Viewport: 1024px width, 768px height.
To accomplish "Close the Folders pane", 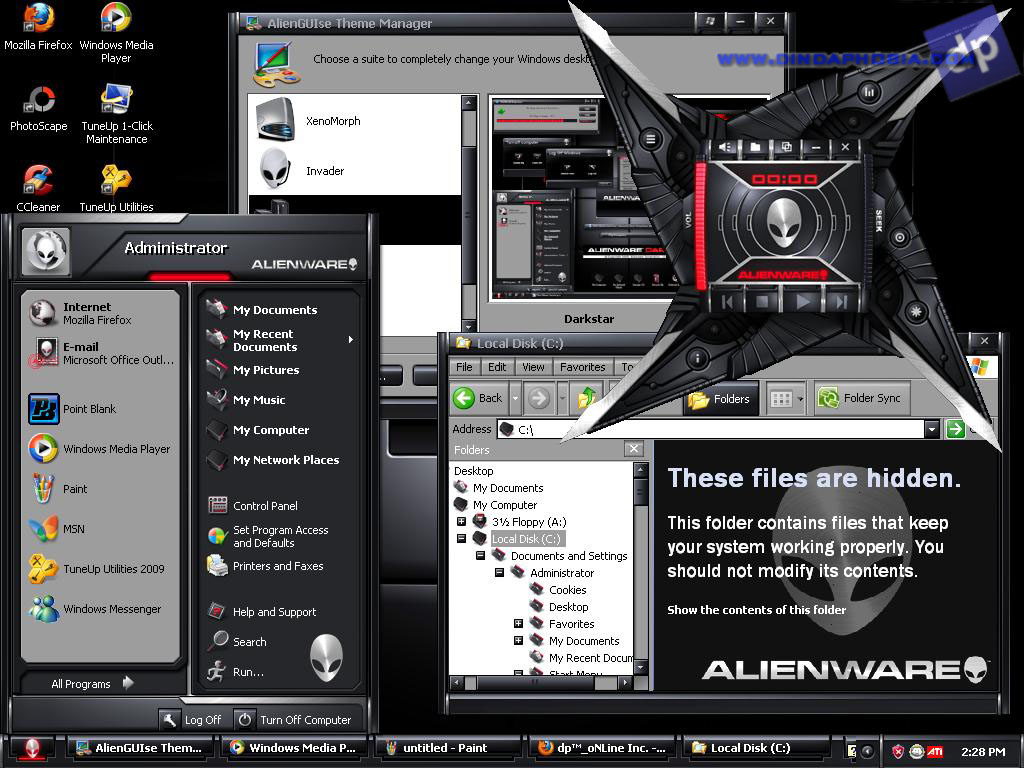I will [x=633, y=449].
